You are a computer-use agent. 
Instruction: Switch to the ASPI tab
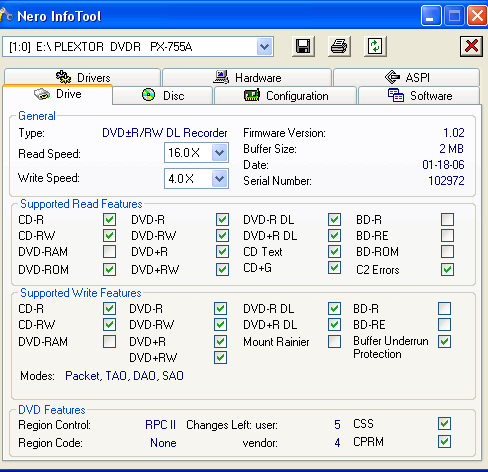tap(407, 77)
